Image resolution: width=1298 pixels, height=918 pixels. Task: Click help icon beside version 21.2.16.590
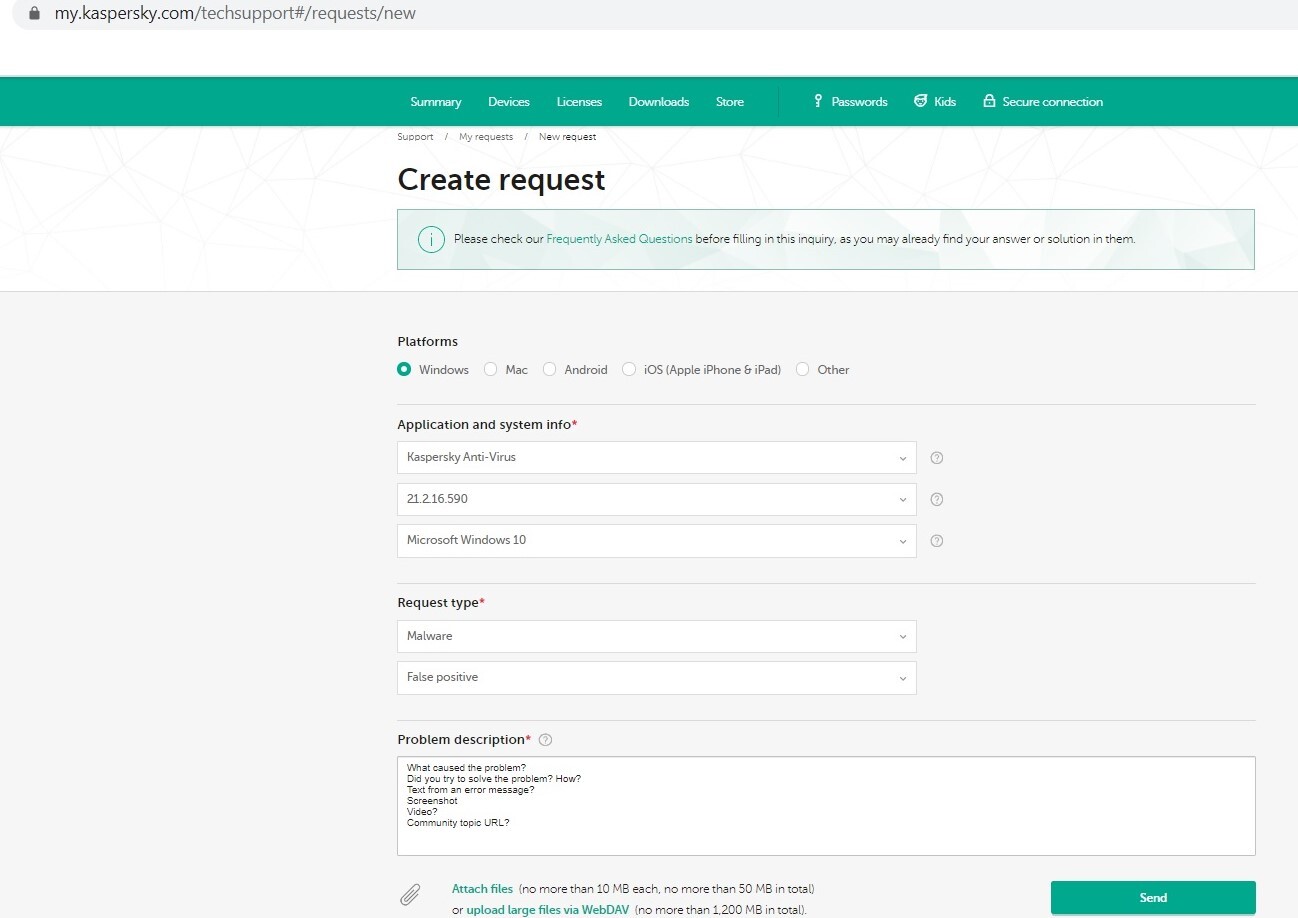937,499
